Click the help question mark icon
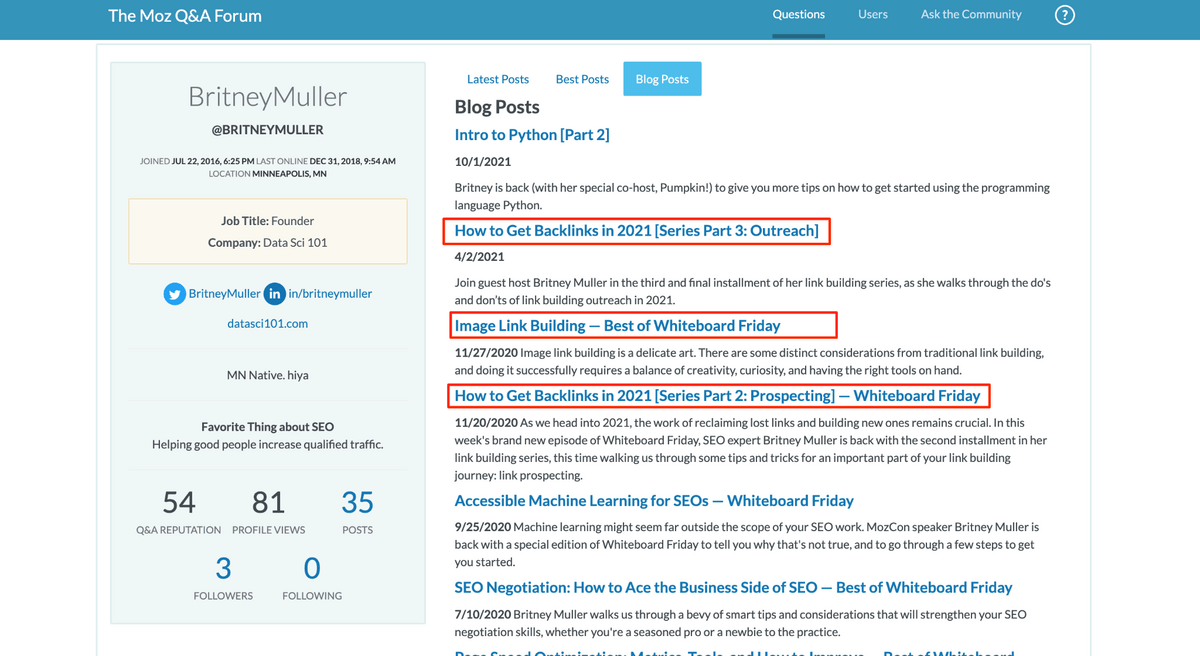Viewport: 1200px width, 656px height. pyautogui.click(x=1065, y=15)
